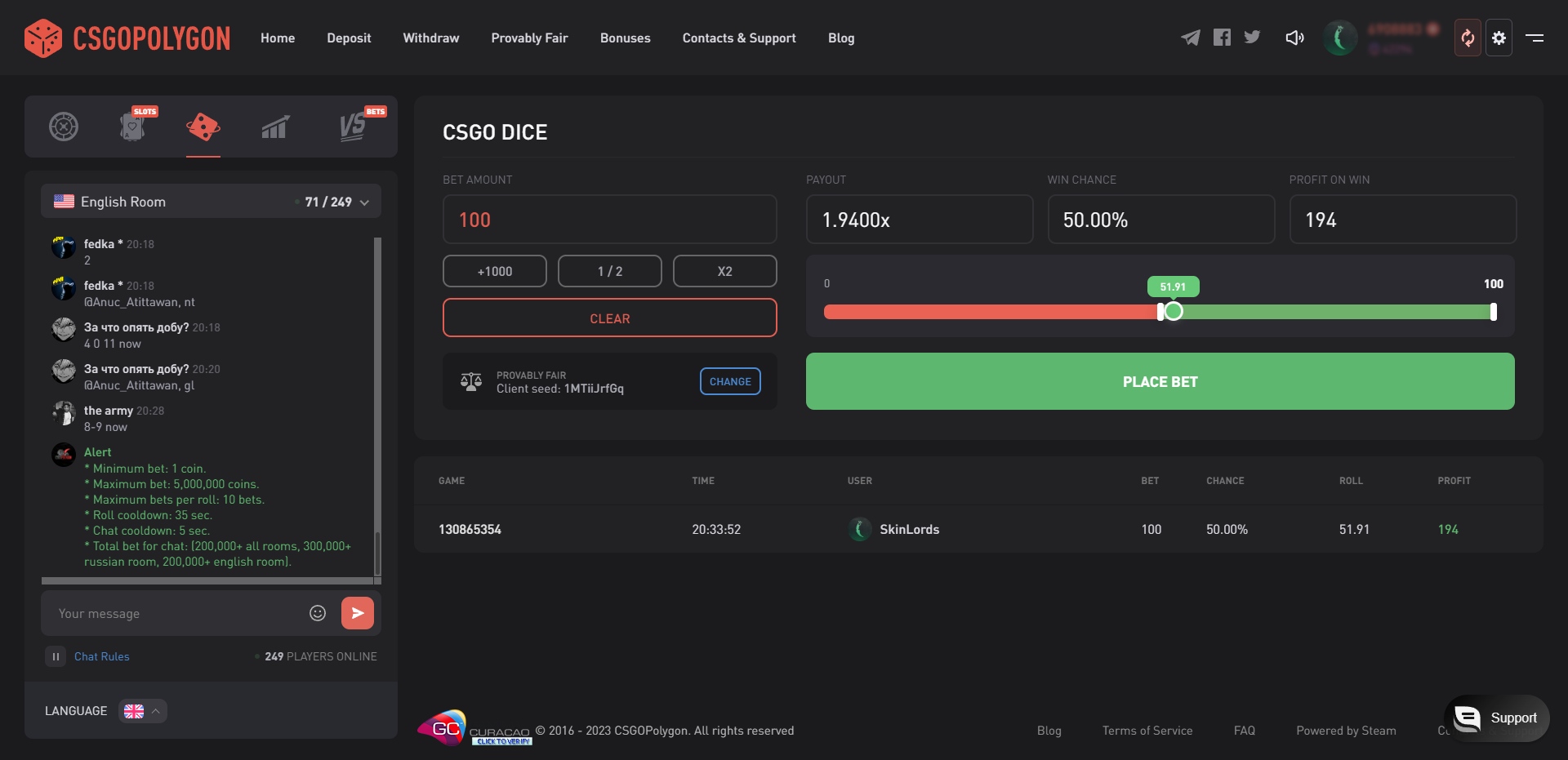This screenshot has height=760, width=1568.
Task: Click the army's chat avatar
Action: coord(64,413)
